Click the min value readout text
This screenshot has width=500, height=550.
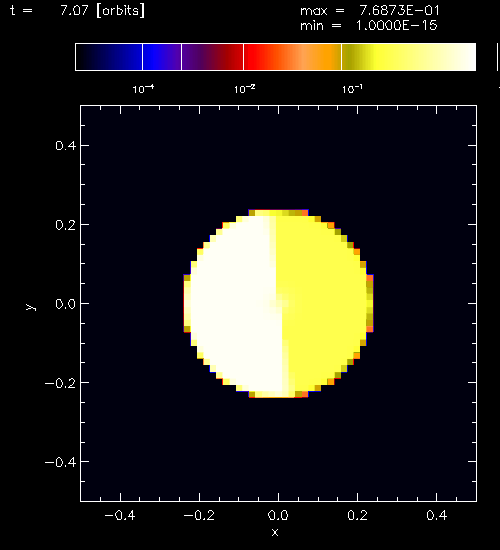pyautogui.click(x=368, y=26)
